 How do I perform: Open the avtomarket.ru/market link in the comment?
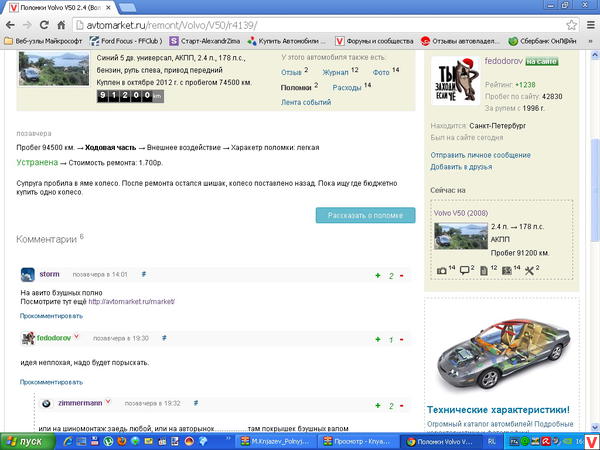(132, 302)
